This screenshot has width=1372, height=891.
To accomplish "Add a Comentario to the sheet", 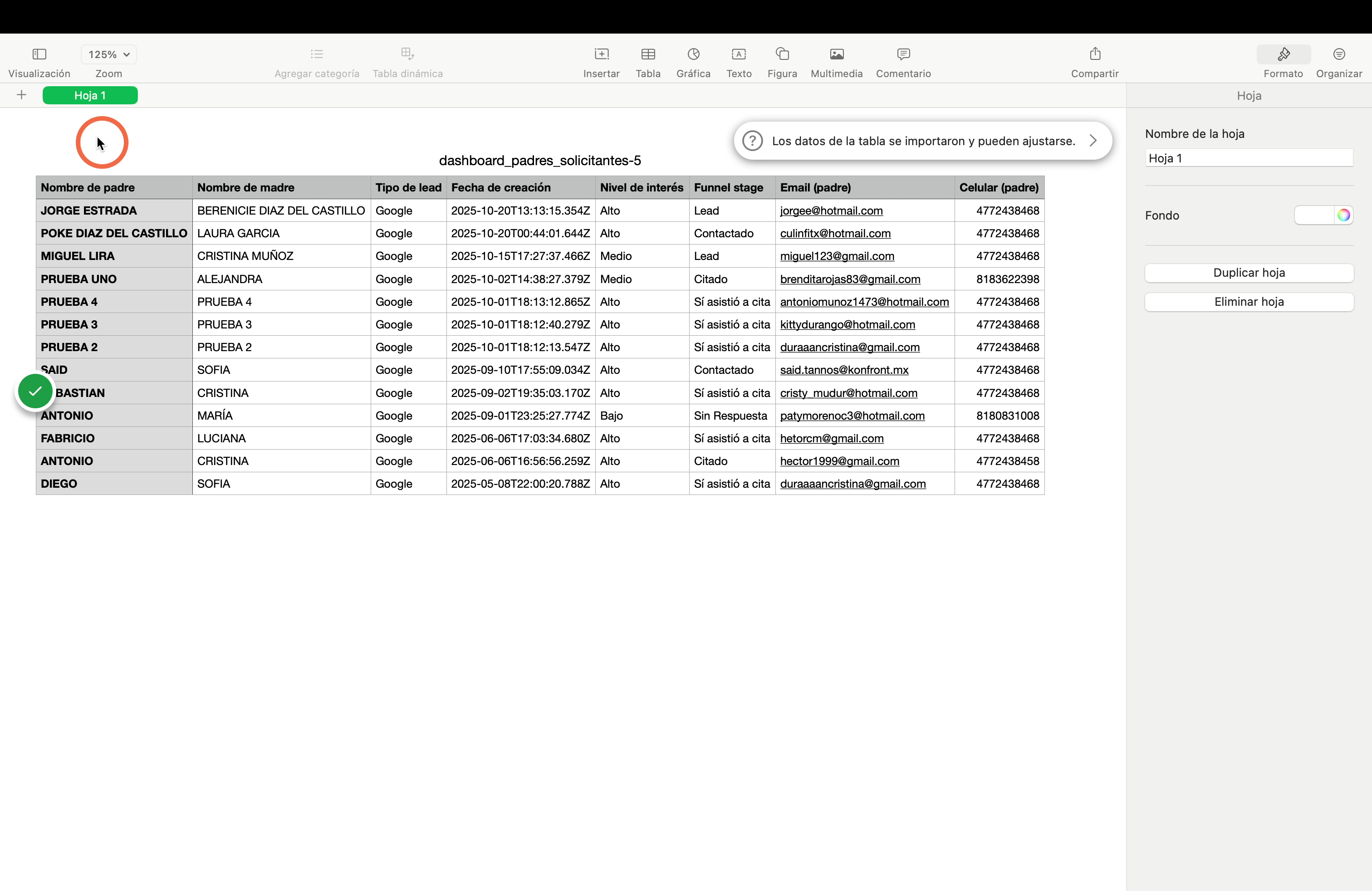I will click(x=903, y=54).
